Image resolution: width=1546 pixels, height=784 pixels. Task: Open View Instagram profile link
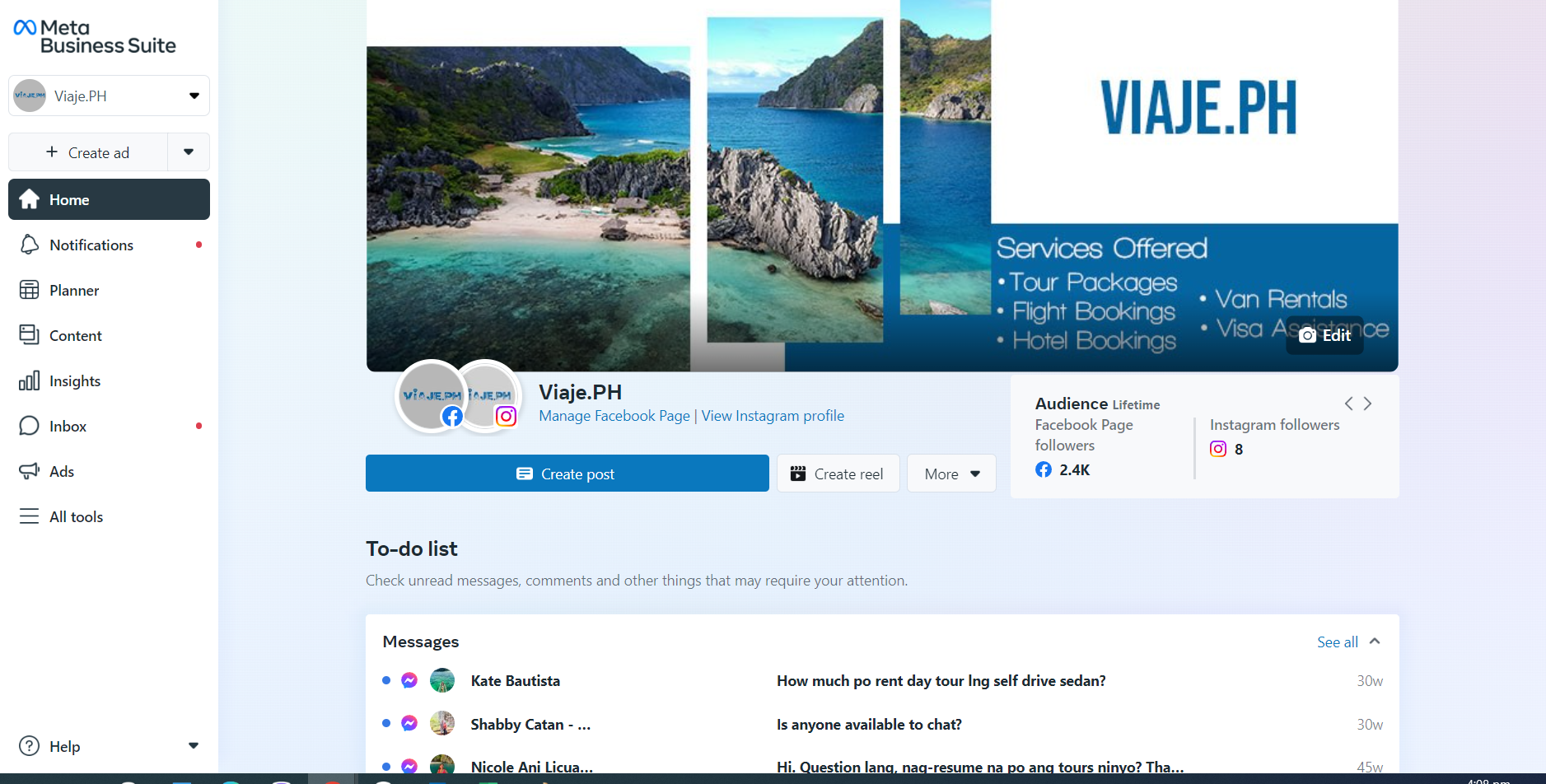coord(773,416)
